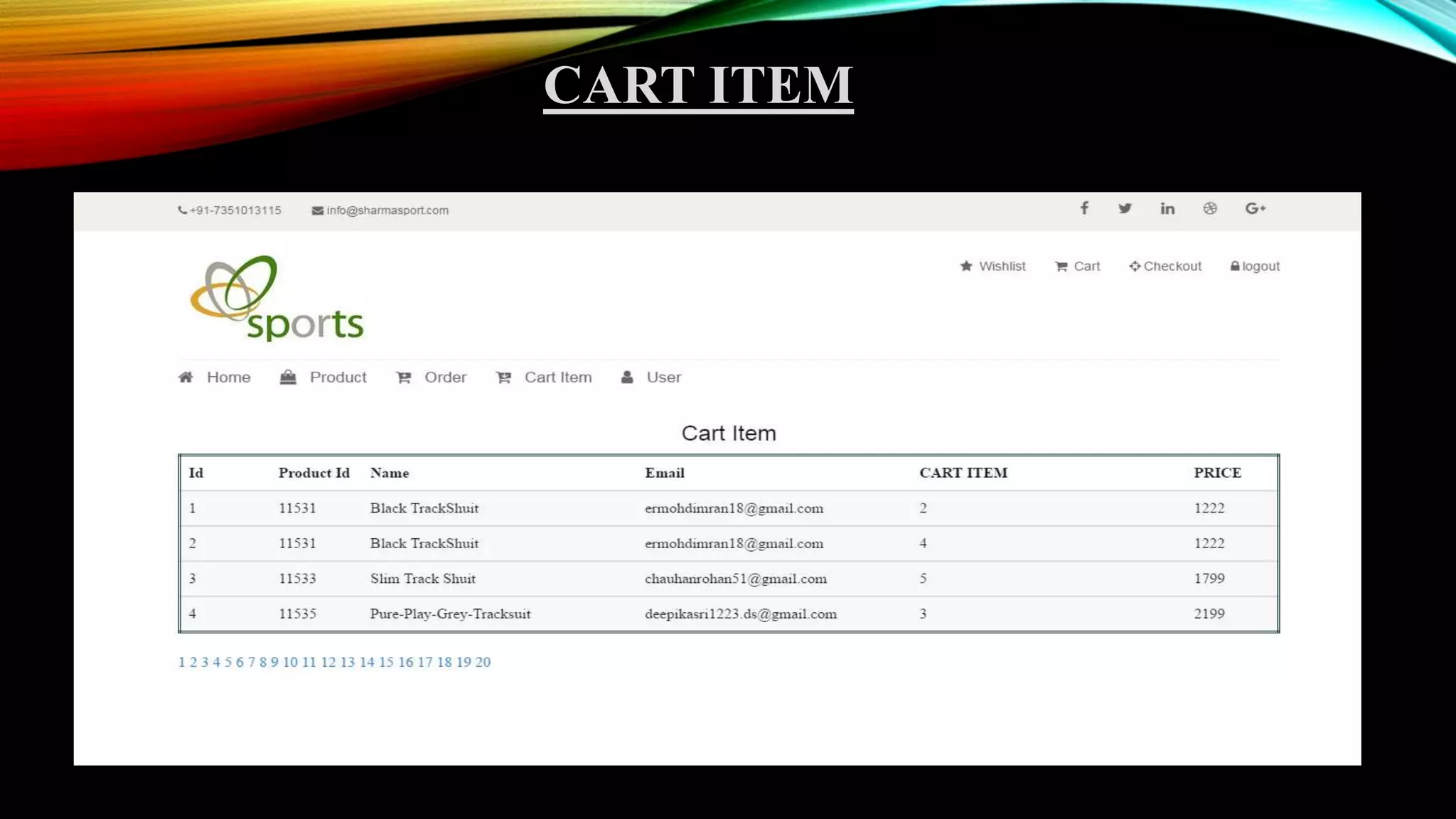Go to pagination page 20
This screenshot has height=819, width=1456.
(483, 662)
